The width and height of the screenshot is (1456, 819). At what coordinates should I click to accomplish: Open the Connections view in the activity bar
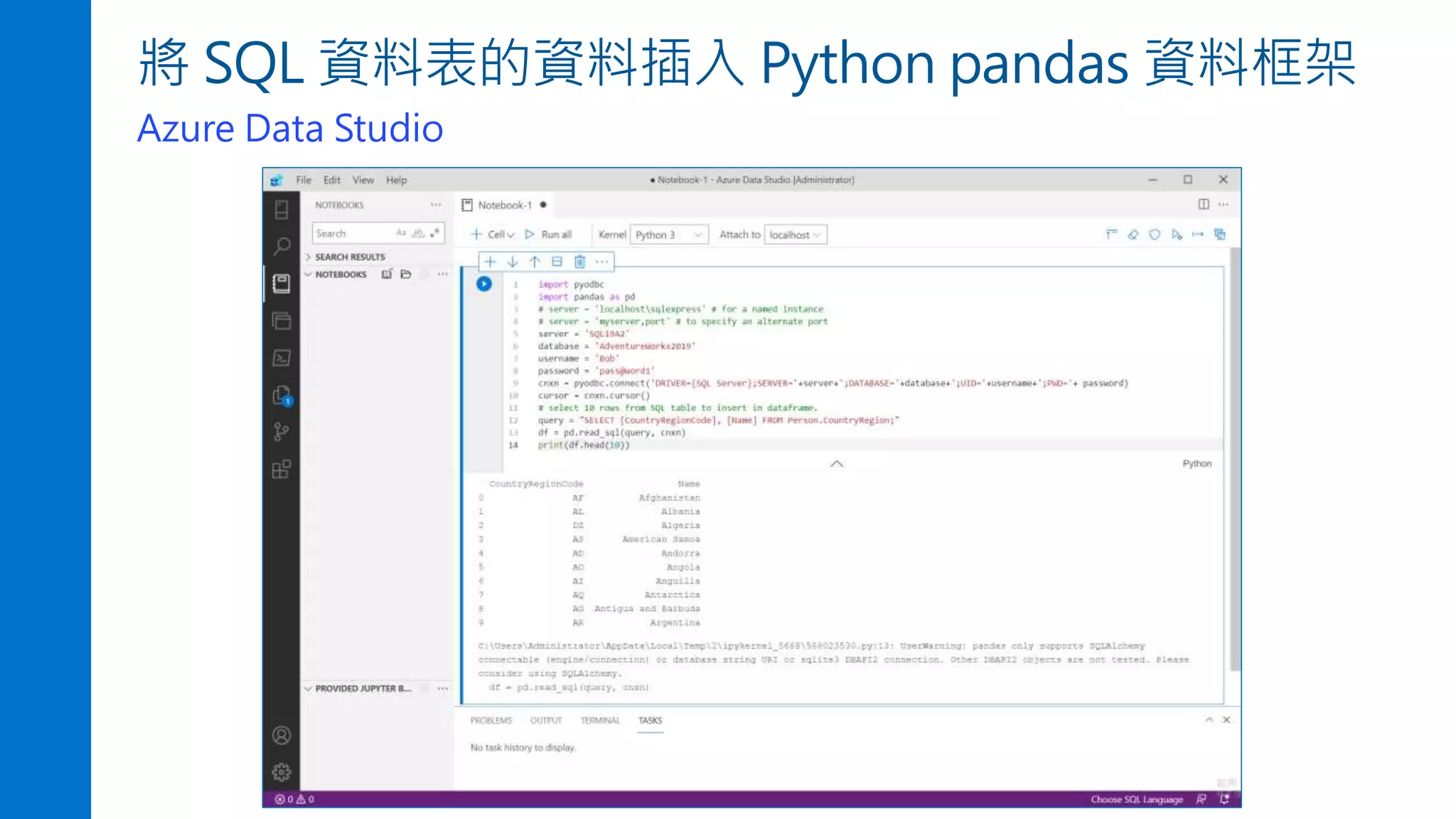282,210
